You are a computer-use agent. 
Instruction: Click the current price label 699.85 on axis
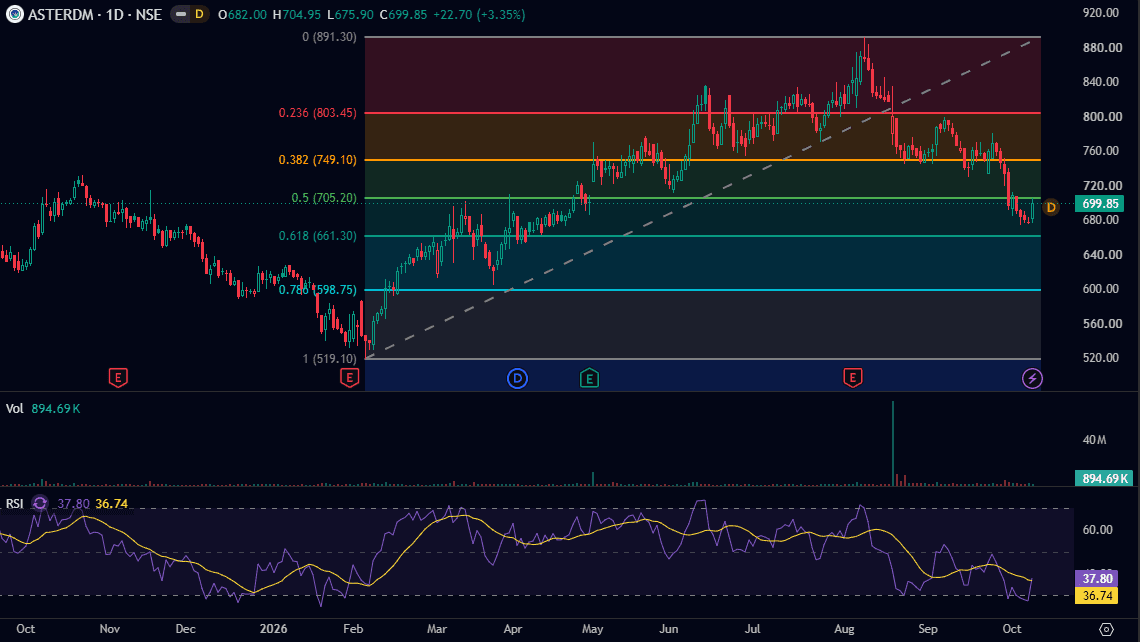(x=1100, y=204)
